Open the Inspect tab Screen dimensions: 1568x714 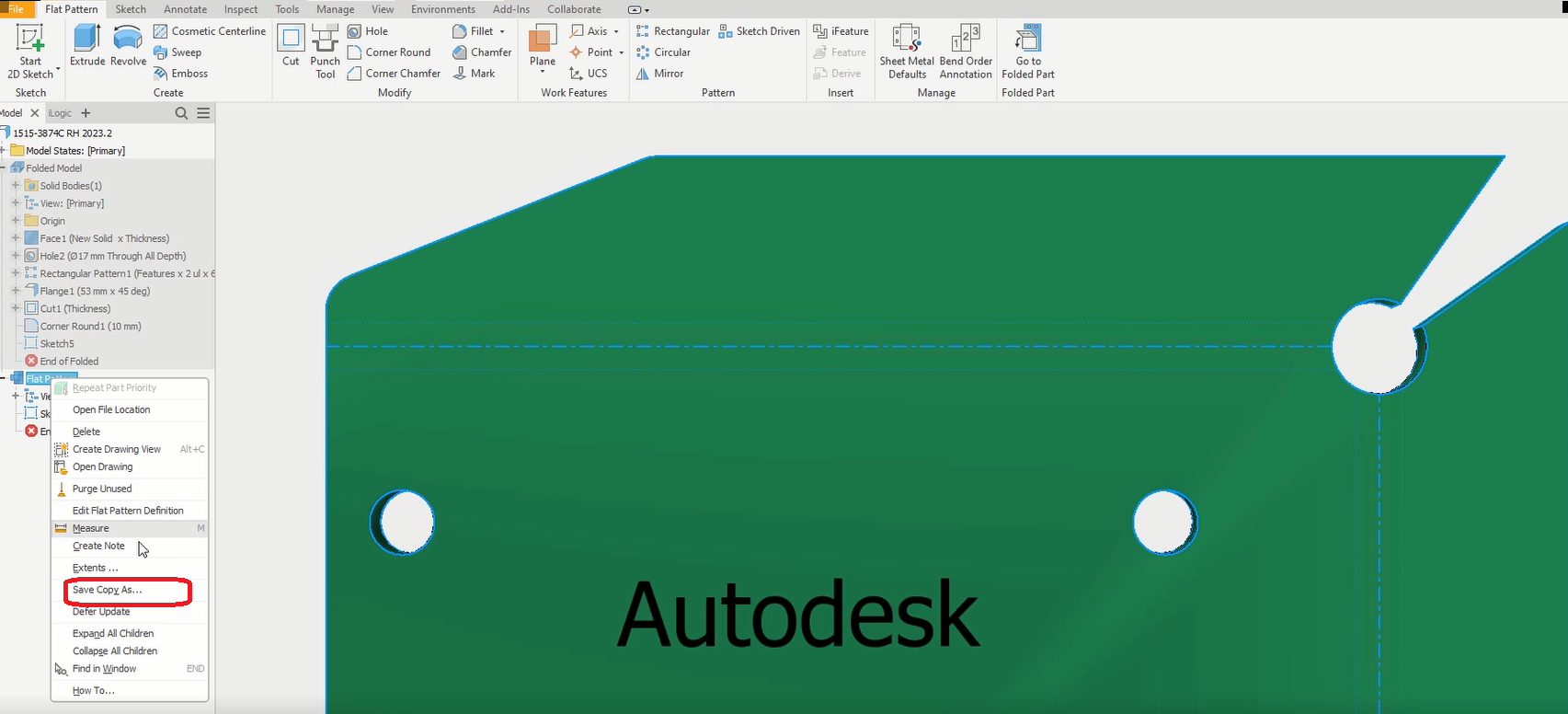click(241, 9)
